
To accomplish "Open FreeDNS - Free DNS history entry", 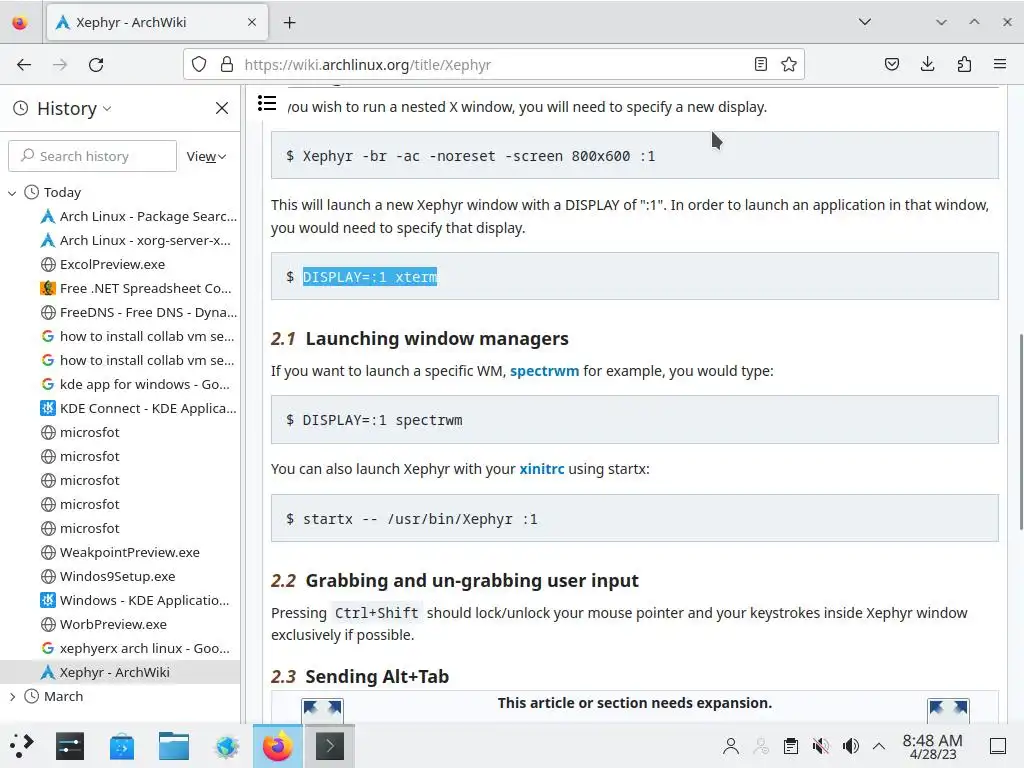I will click(x=138, y=313).
